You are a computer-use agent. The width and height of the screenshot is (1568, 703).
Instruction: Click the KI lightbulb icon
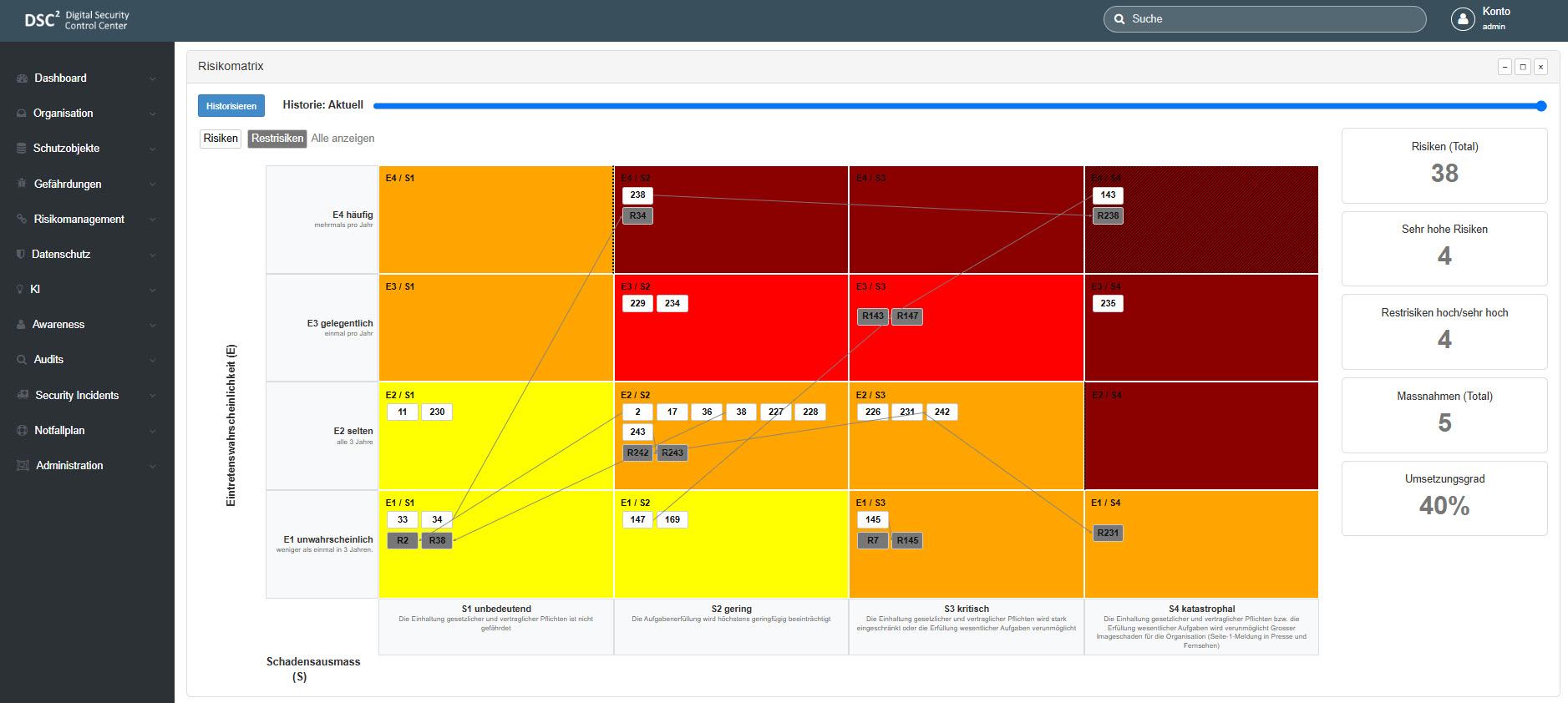pos(20,289)
